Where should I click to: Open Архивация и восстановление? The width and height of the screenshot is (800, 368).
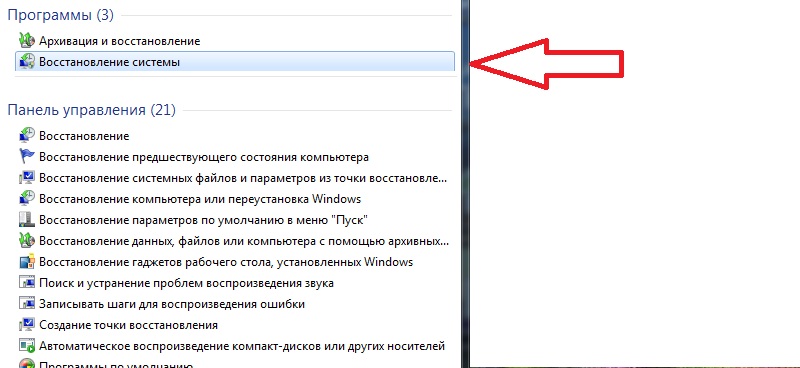119,41
